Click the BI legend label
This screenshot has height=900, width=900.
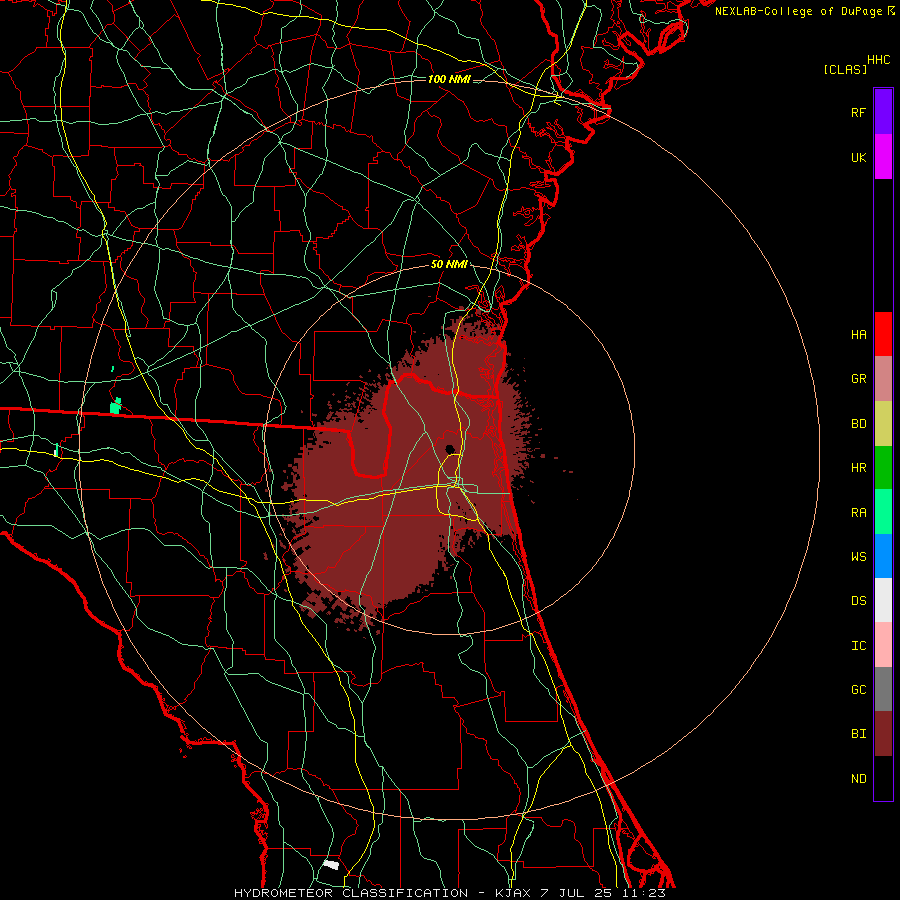(858, 734)
